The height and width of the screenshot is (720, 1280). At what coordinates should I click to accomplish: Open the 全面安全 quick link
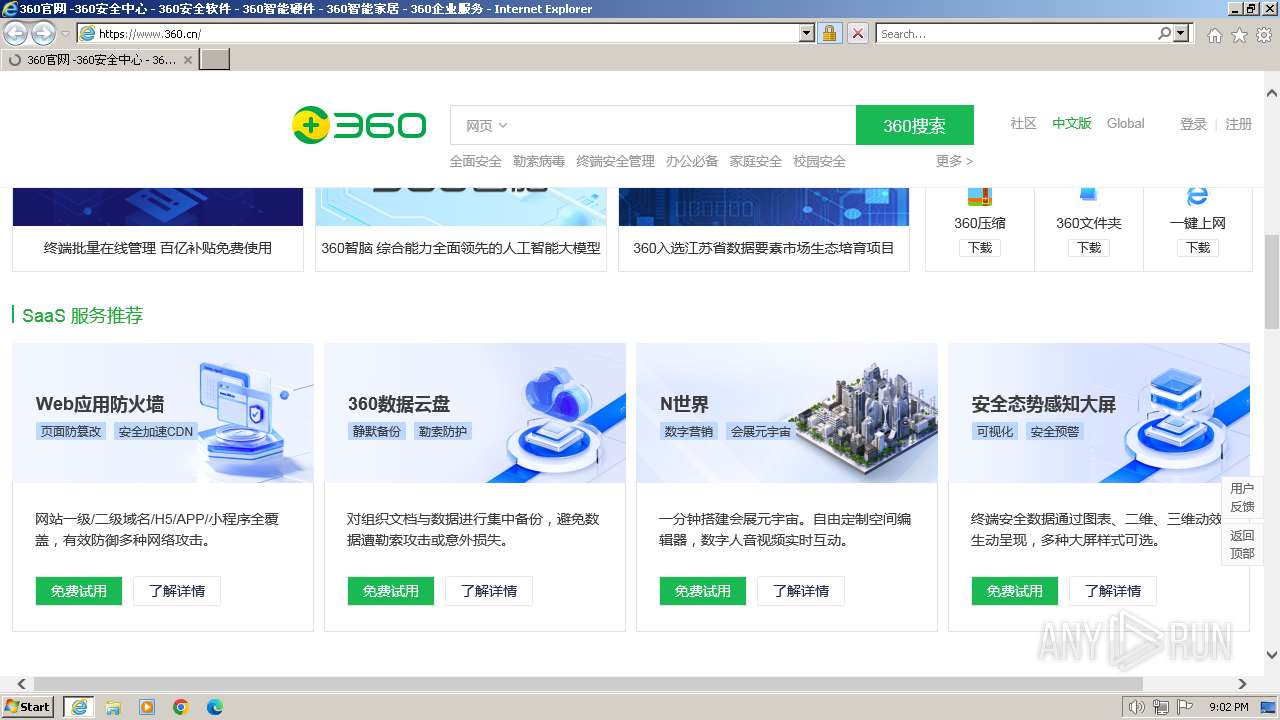475,161
